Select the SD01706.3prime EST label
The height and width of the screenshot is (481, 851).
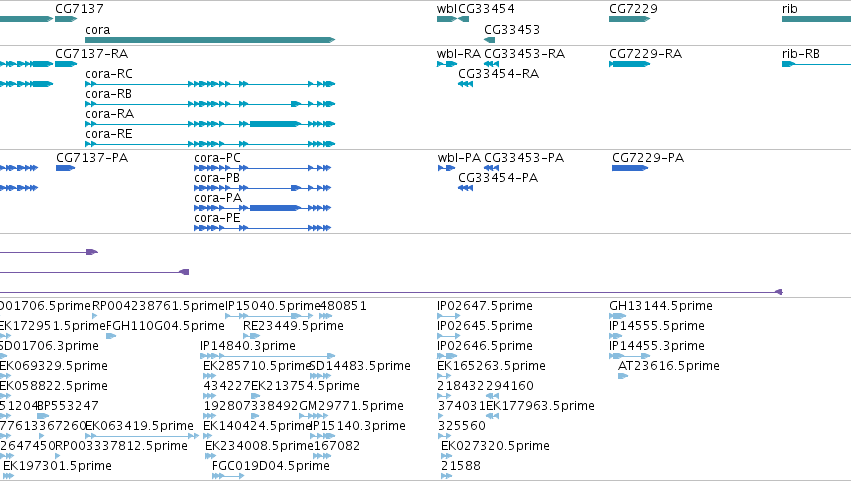pyautogui.click(x=49, y=346)
